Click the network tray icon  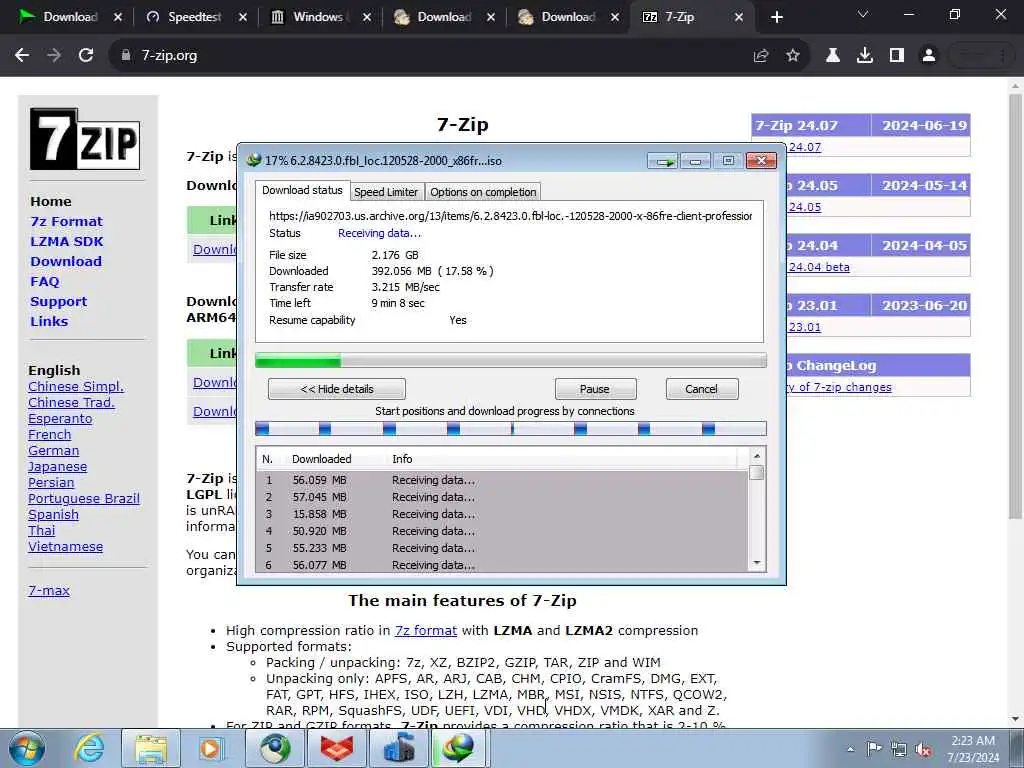click(x=899, y=749)
